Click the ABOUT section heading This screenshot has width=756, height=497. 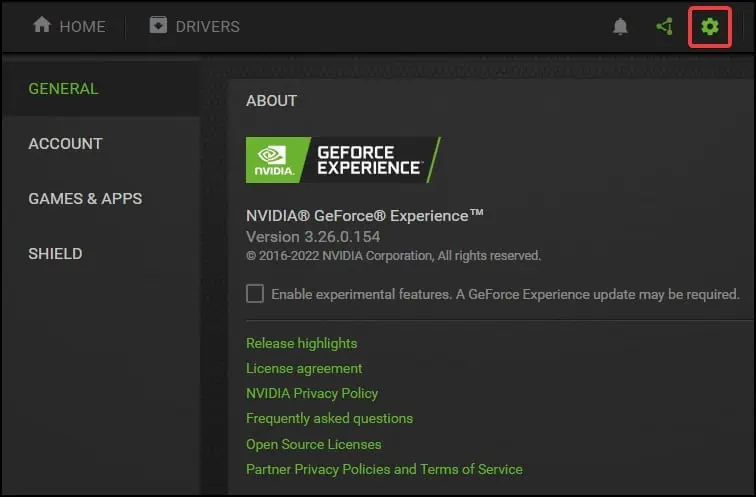coord(271,101)
